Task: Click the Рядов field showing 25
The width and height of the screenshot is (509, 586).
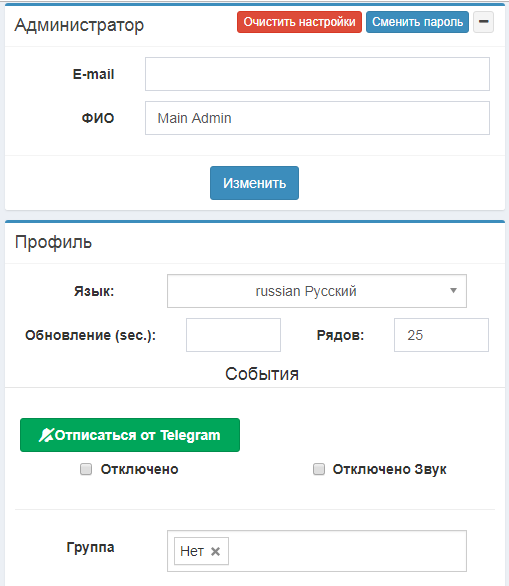Action: tap(441, 335)
